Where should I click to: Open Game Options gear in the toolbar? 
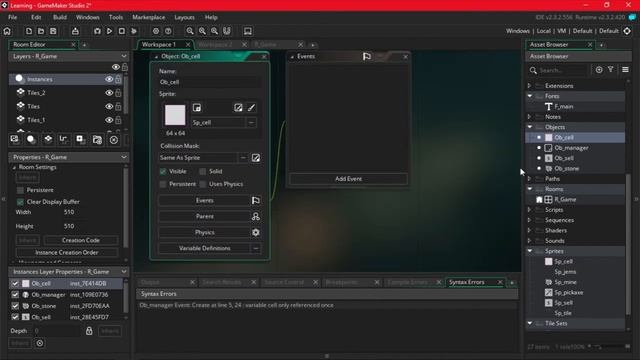[156, 31]
